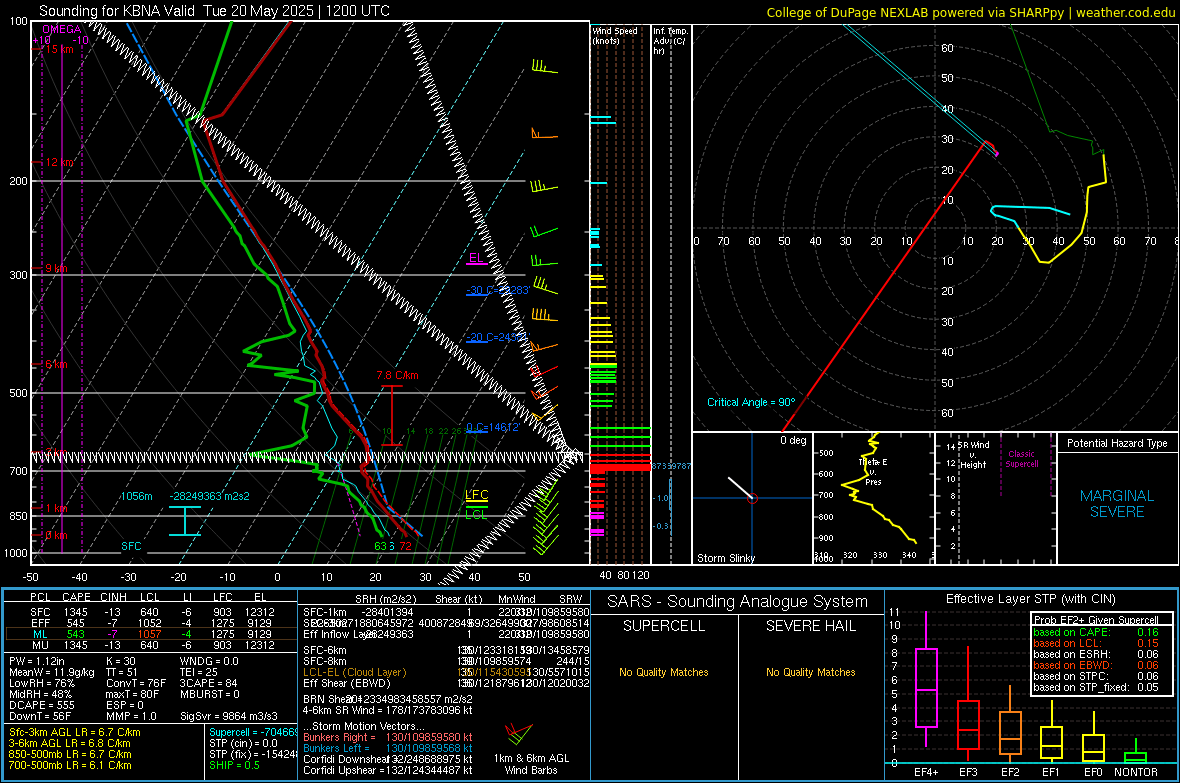Viewport: 1180px width, 783px height.
Task: Click the weather.cod.edu credit text
Action: [x=1126, y=12]
